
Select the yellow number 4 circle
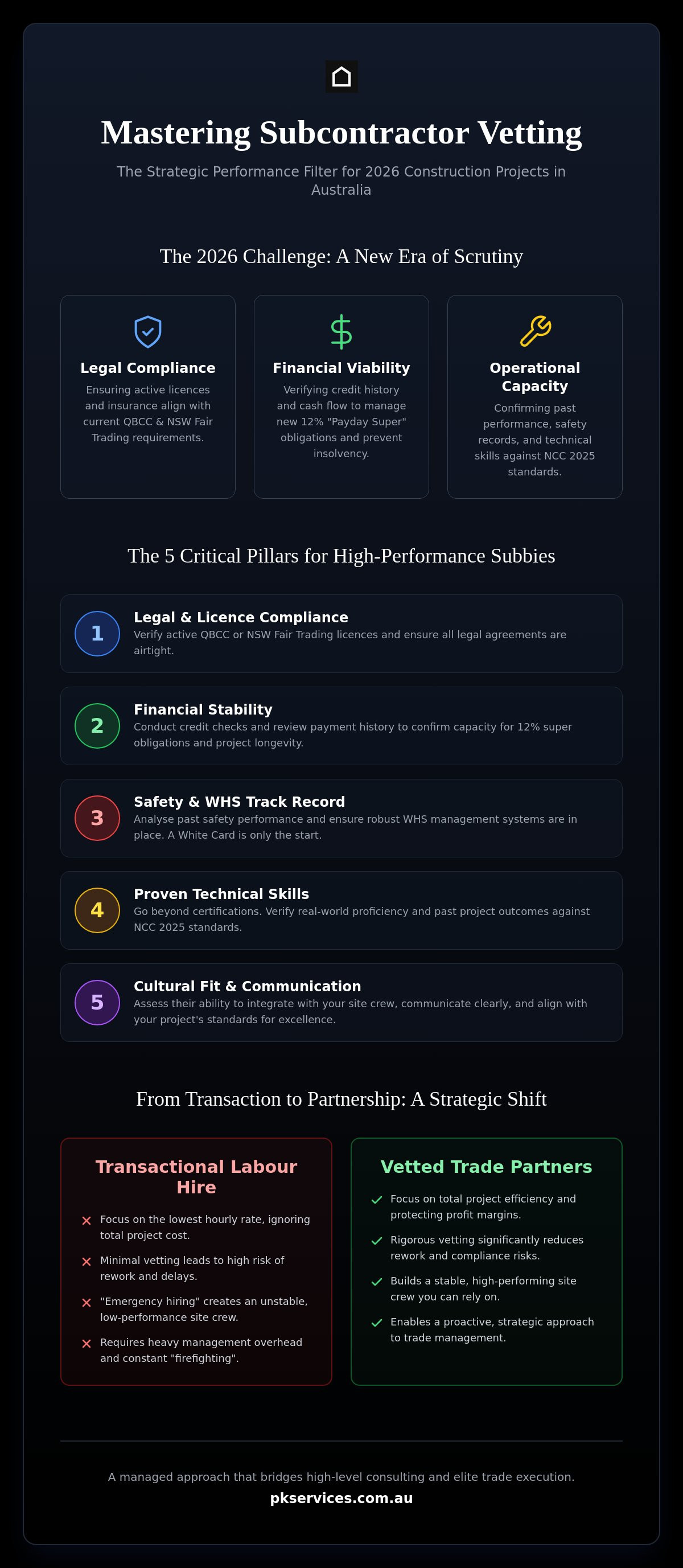click(97, 910)
